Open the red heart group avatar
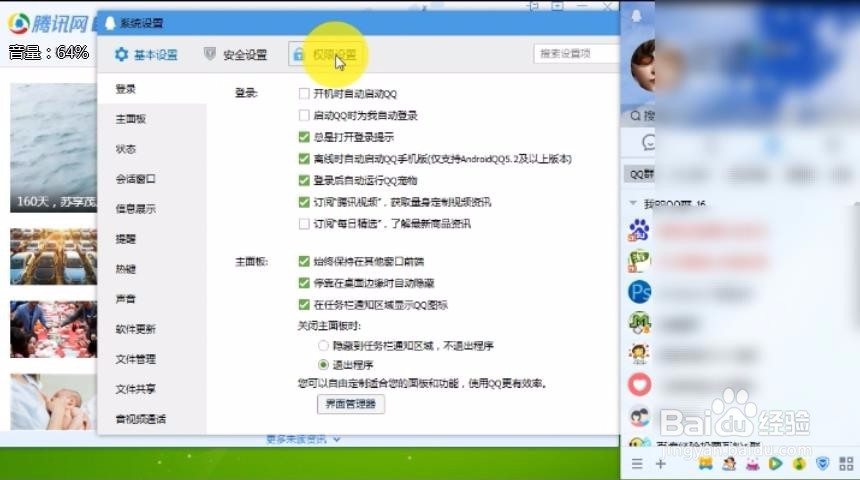 640,385
